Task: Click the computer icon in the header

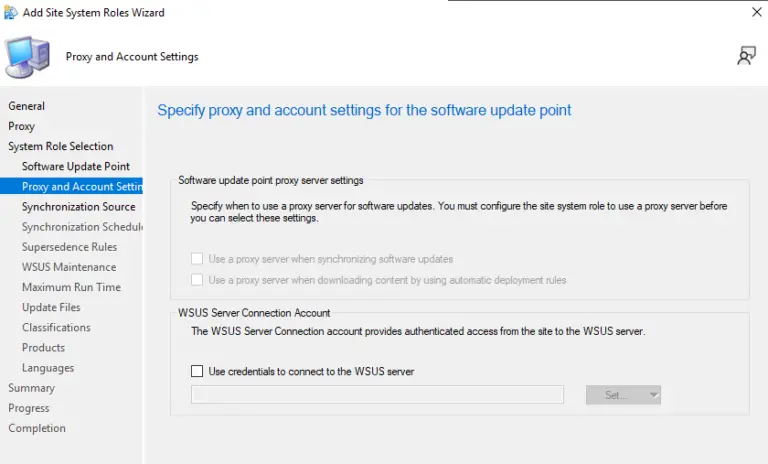Action: 27,57
